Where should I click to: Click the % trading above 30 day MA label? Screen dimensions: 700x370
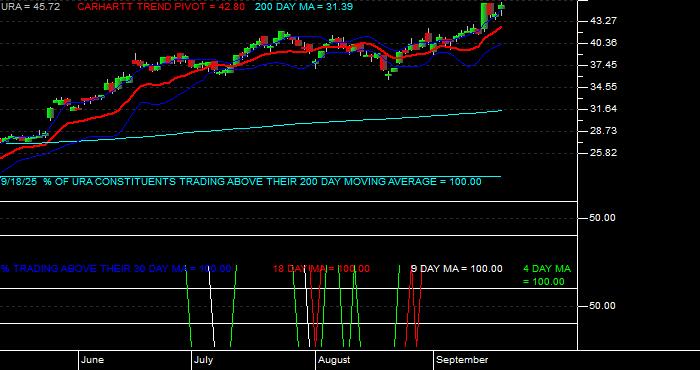[x=116, y=269]
